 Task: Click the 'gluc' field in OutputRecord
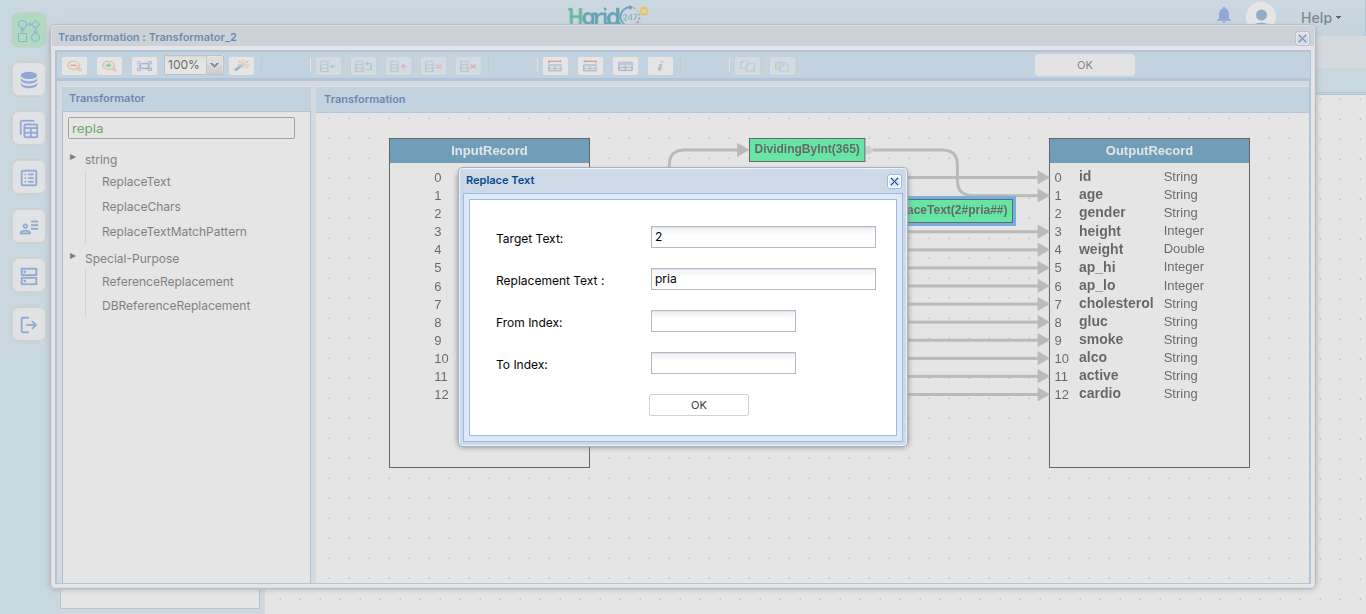1093,321
